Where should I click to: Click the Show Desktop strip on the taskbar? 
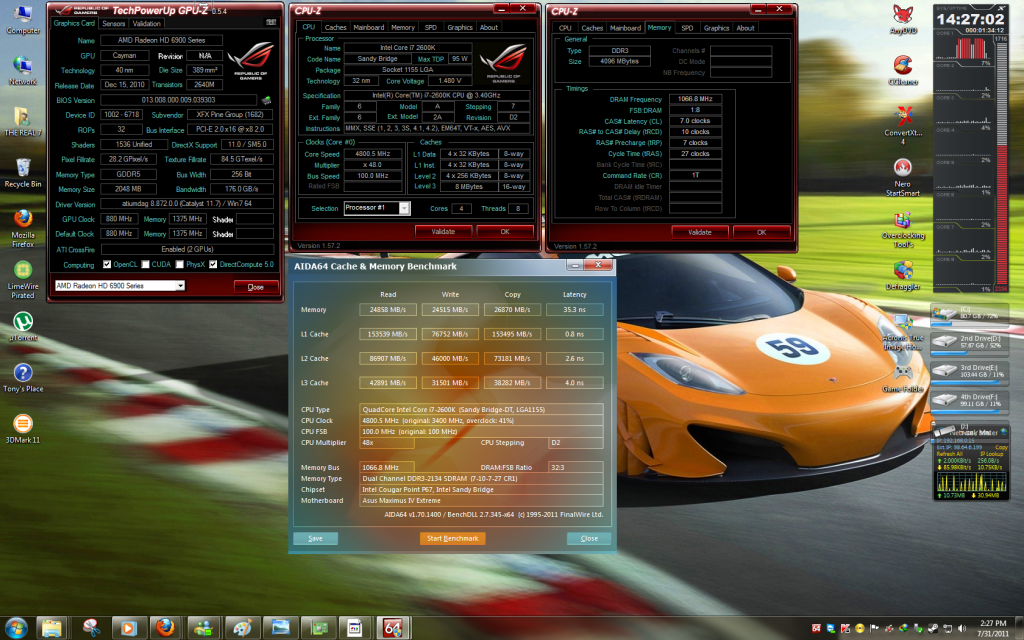[1020, 628]
